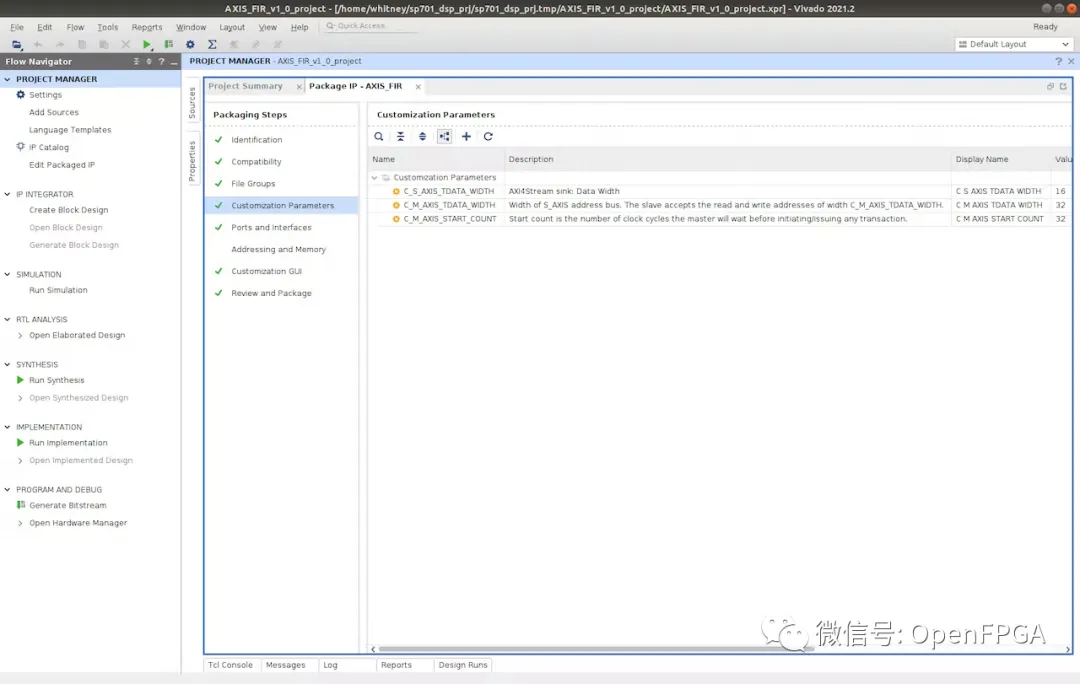Screen dimensions: 1080x684
Task: Open the File menu
Action: click(17, 27)
